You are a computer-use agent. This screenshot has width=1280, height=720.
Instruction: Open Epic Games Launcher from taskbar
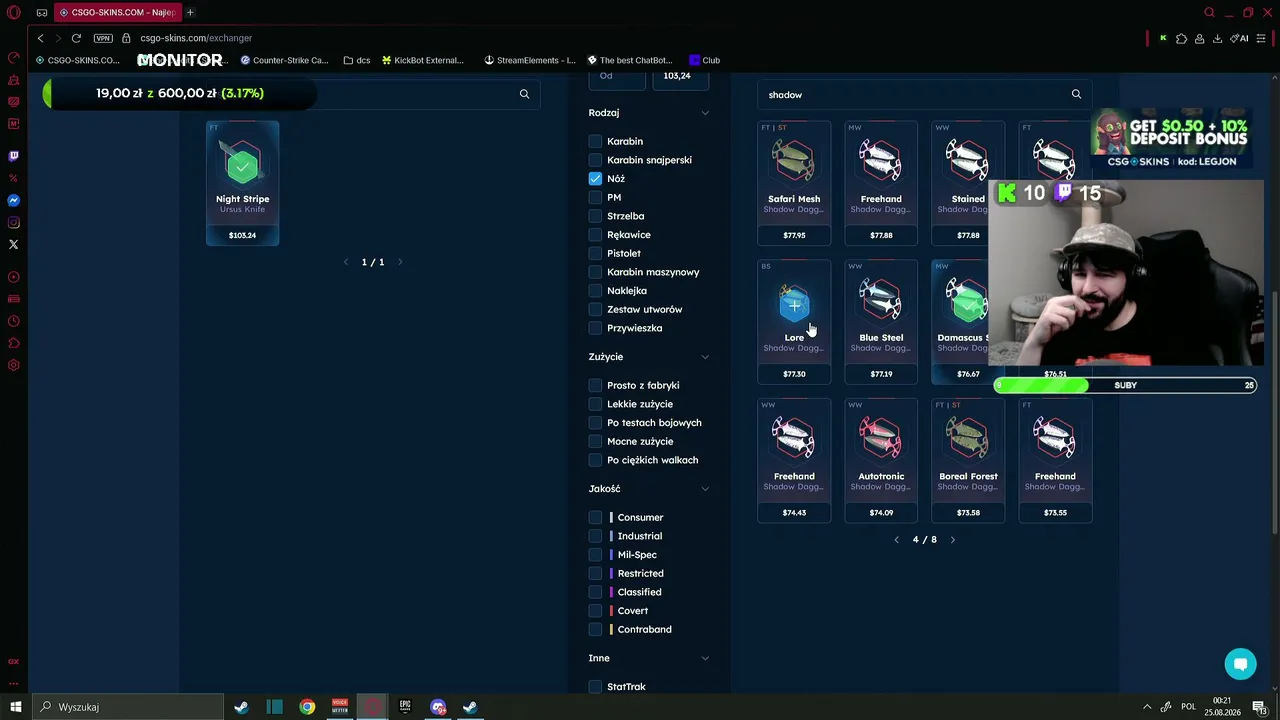[x=405, y=707]
